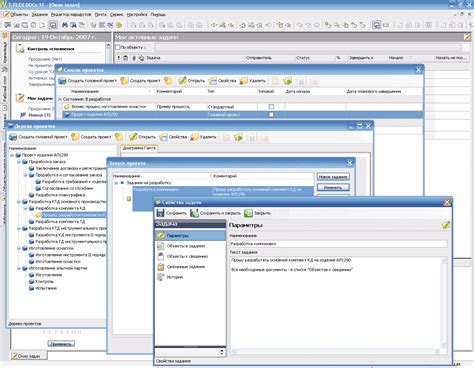Click the stepper arrows below Задача sidebar

point(222,352)
